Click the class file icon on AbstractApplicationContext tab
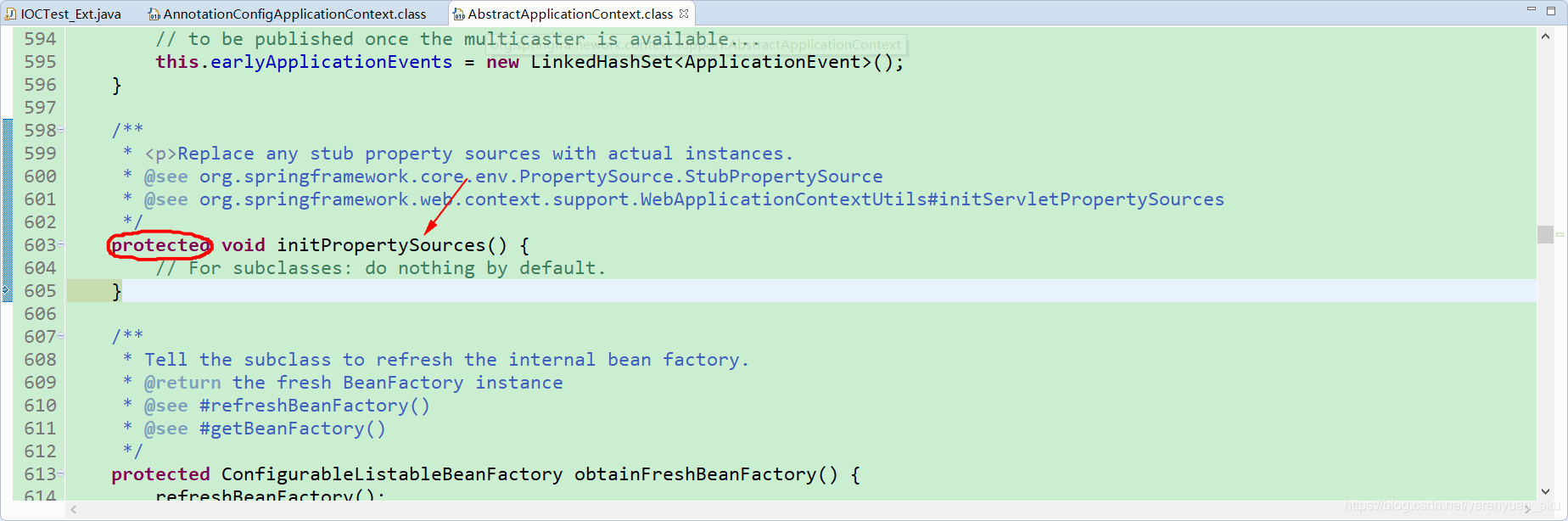Viewport: 1568px width, 521px height. [x=458, y=14]
